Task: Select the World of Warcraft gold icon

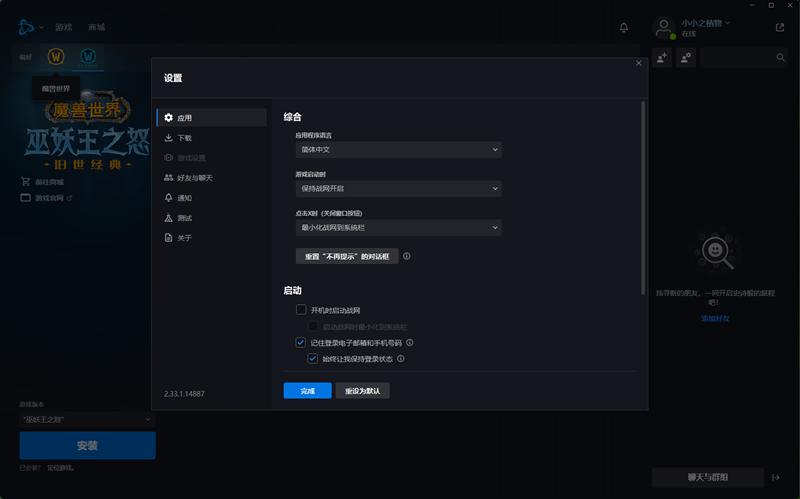Action: point(56,56)
